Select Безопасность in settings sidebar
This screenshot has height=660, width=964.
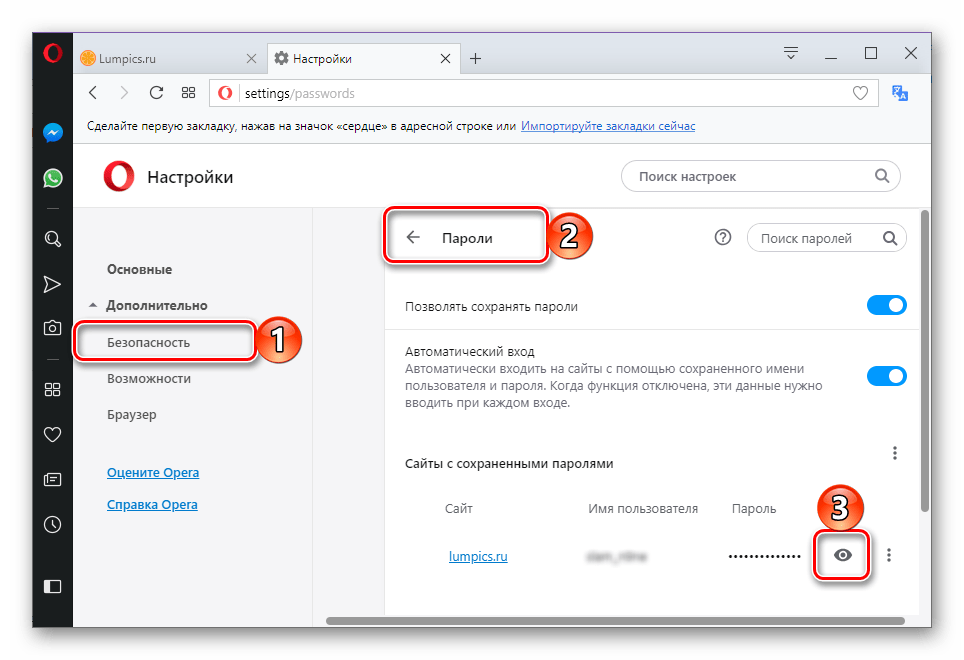148,343
